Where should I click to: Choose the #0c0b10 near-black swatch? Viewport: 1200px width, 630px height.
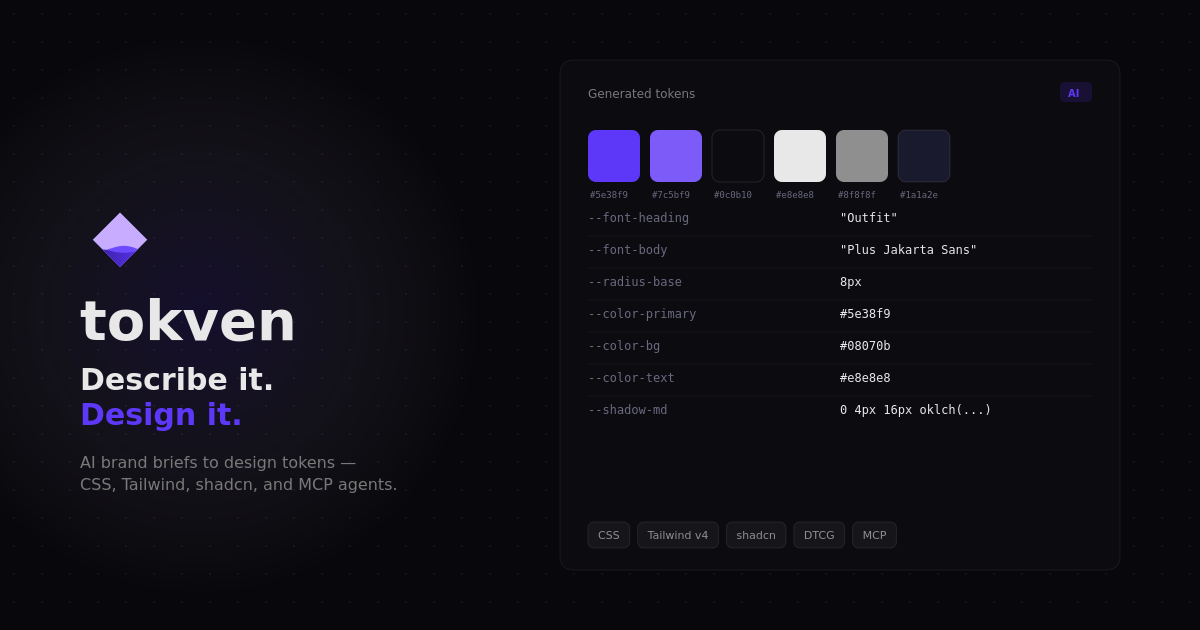pos(738,156)
